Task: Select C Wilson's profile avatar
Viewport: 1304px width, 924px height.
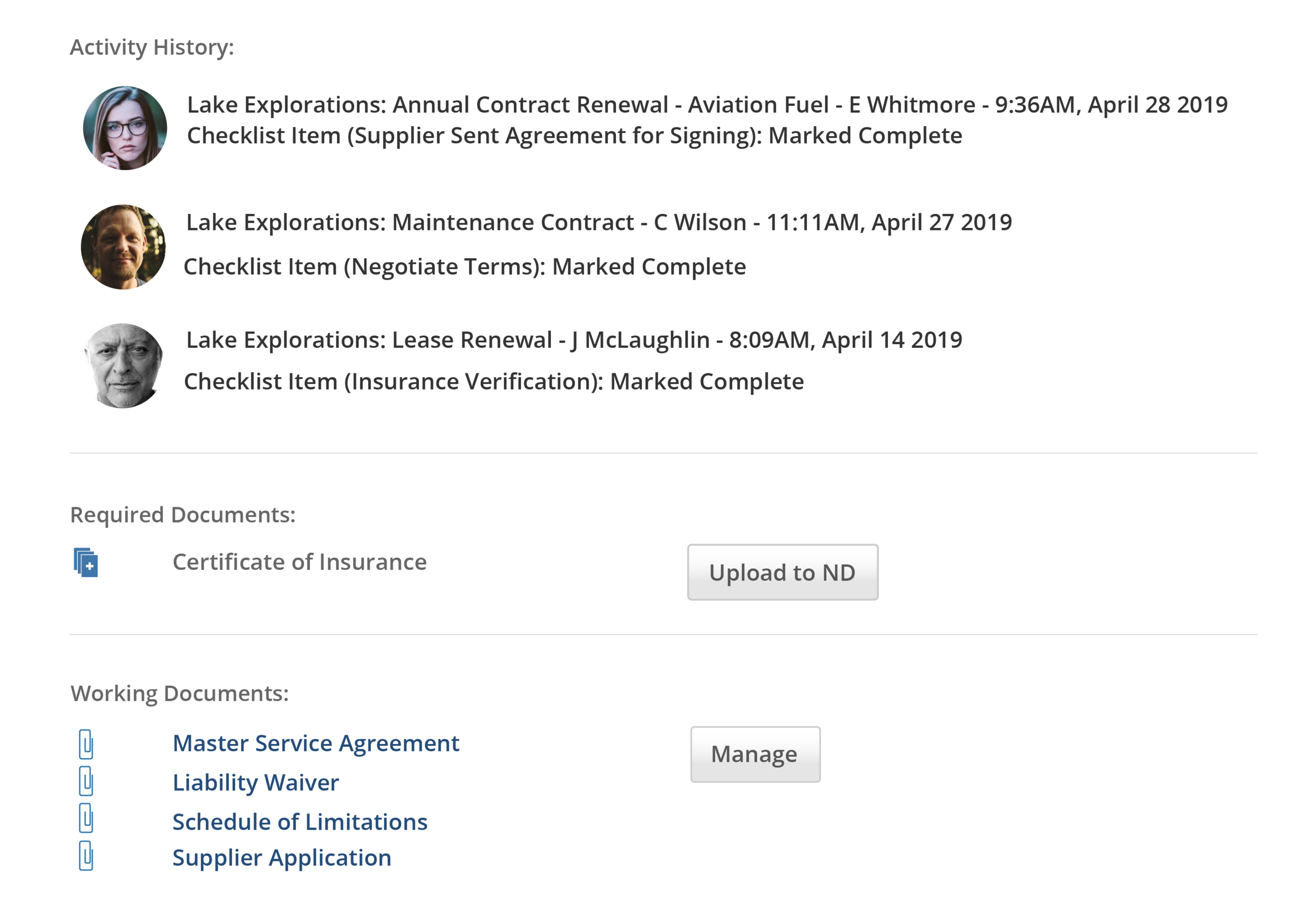Action: (124, 247)
